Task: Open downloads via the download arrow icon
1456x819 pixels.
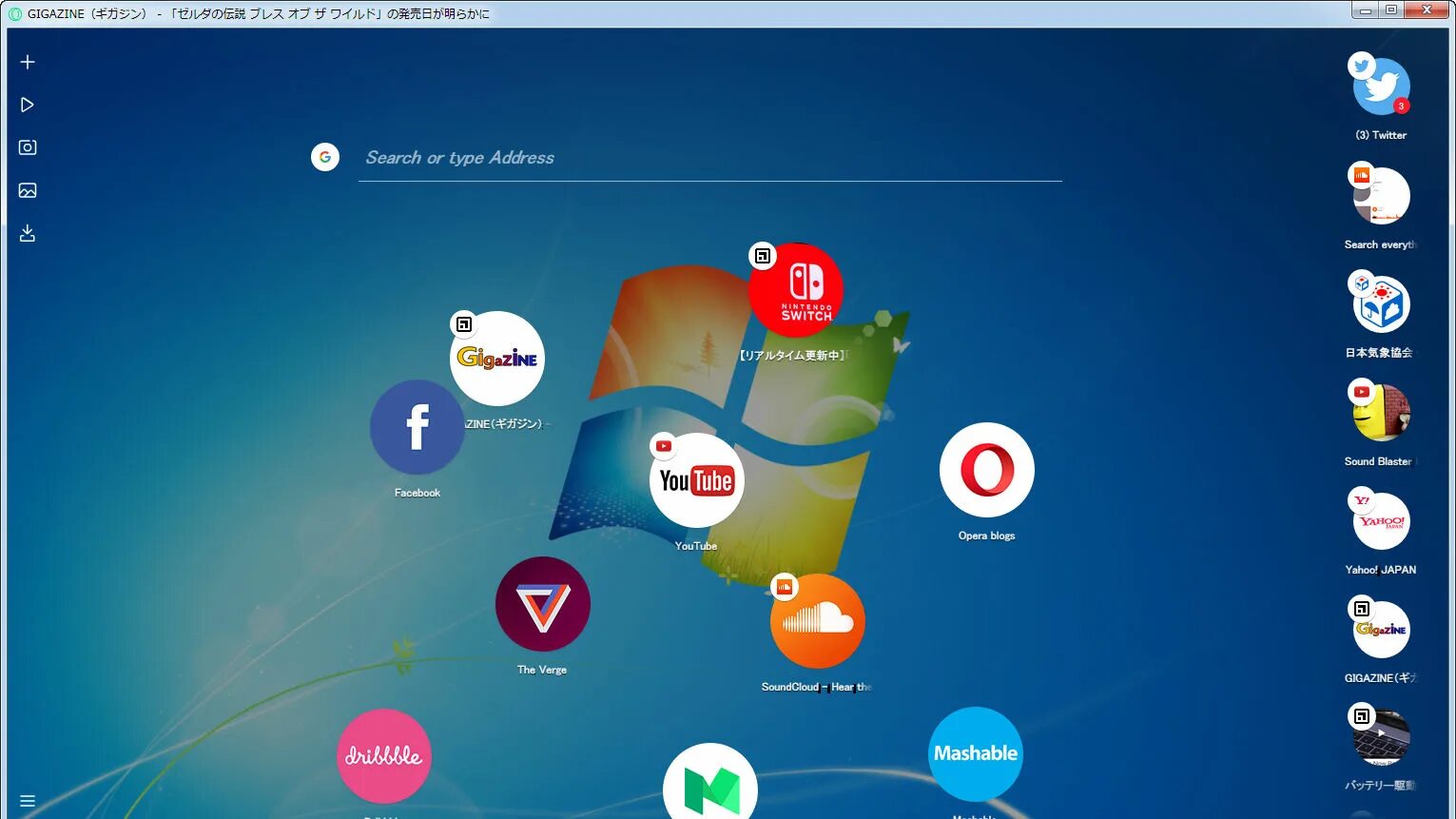Action: pyautogui.click(x=28, y=233)
